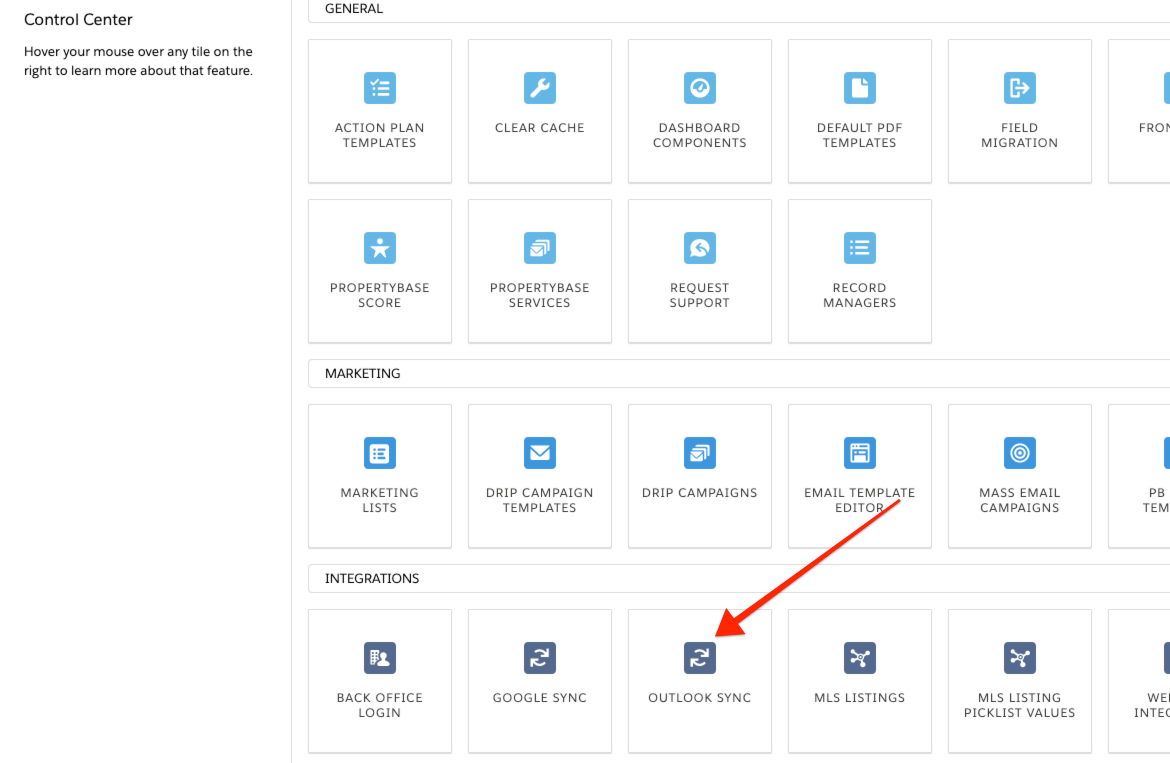Open the Request Support chat icon
The image size is (1170, 763).
click(700, 248)
